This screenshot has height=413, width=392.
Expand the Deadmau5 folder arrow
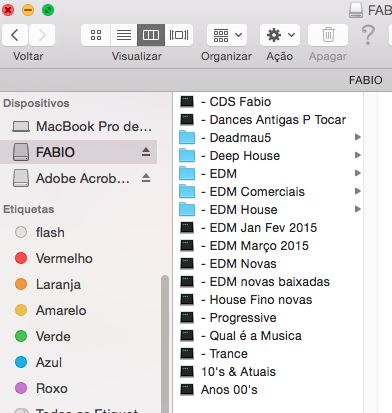[358, 137]
